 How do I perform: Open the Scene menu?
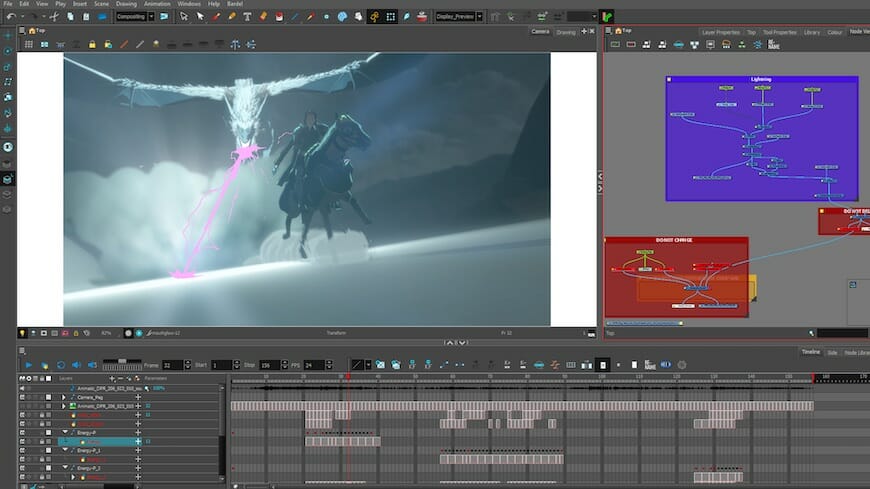pos(101,3)
